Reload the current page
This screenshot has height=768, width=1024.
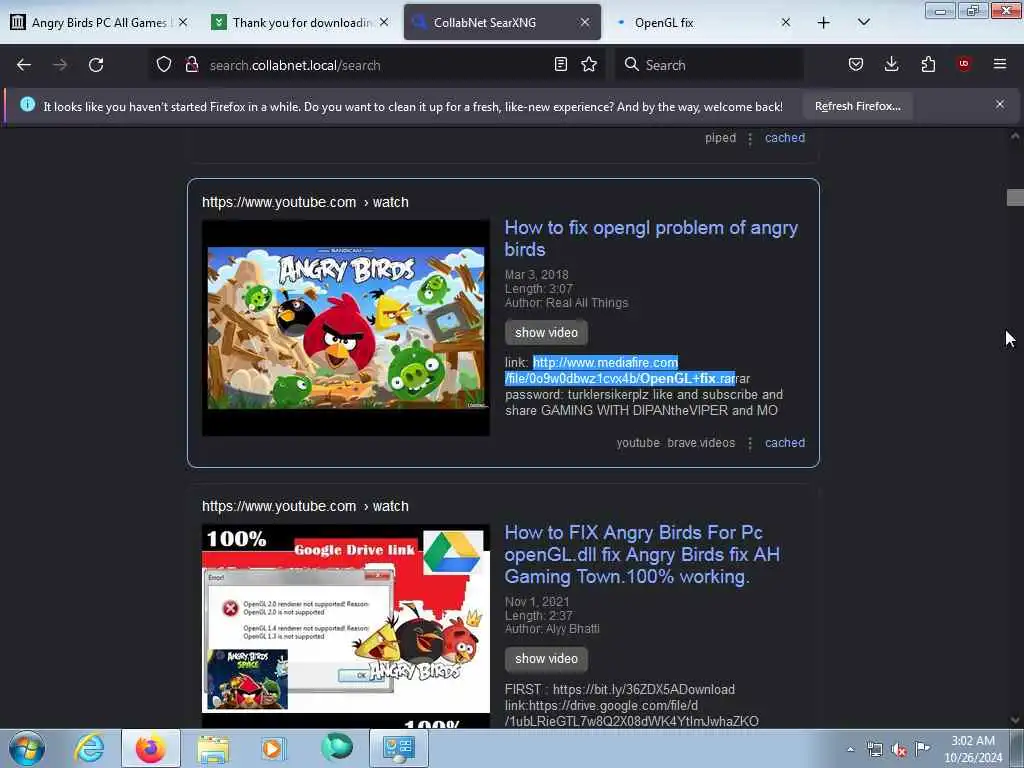96,65
